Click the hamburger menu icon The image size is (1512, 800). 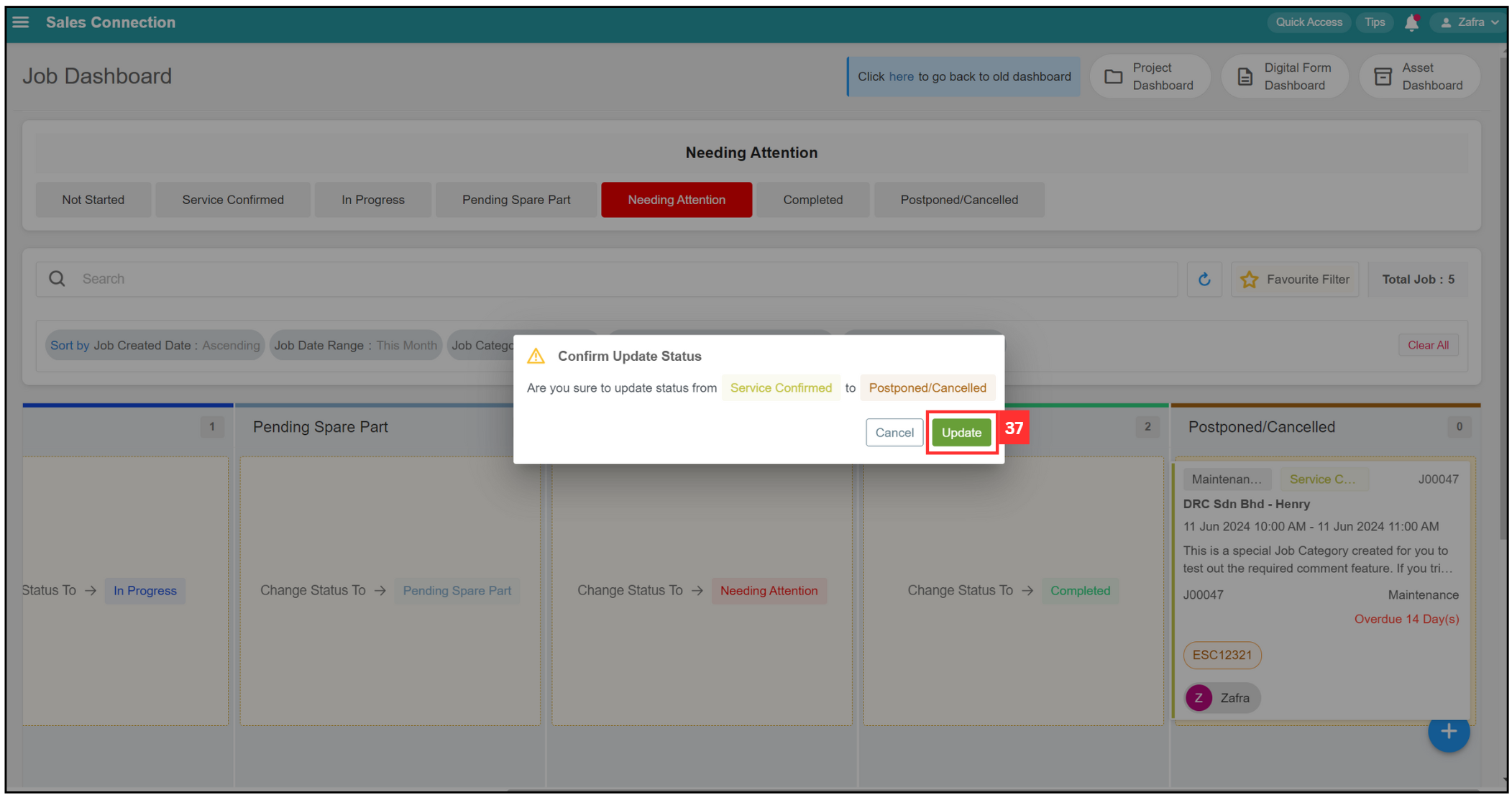(x=22, y=21)
